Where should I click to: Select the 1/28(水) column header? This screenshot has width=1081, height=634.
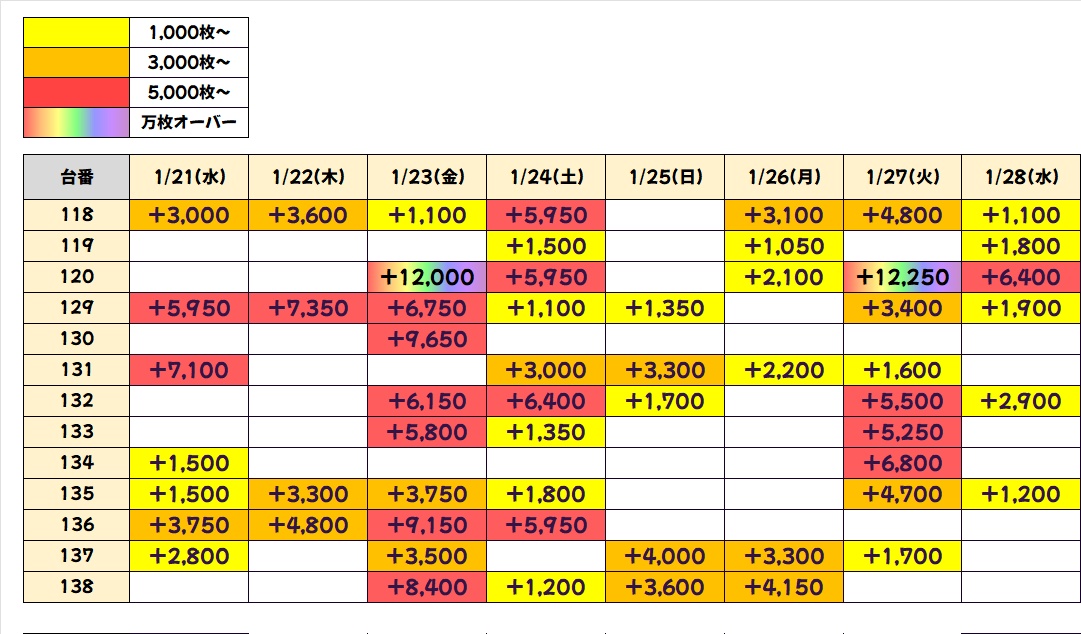tap(1021, 177)
